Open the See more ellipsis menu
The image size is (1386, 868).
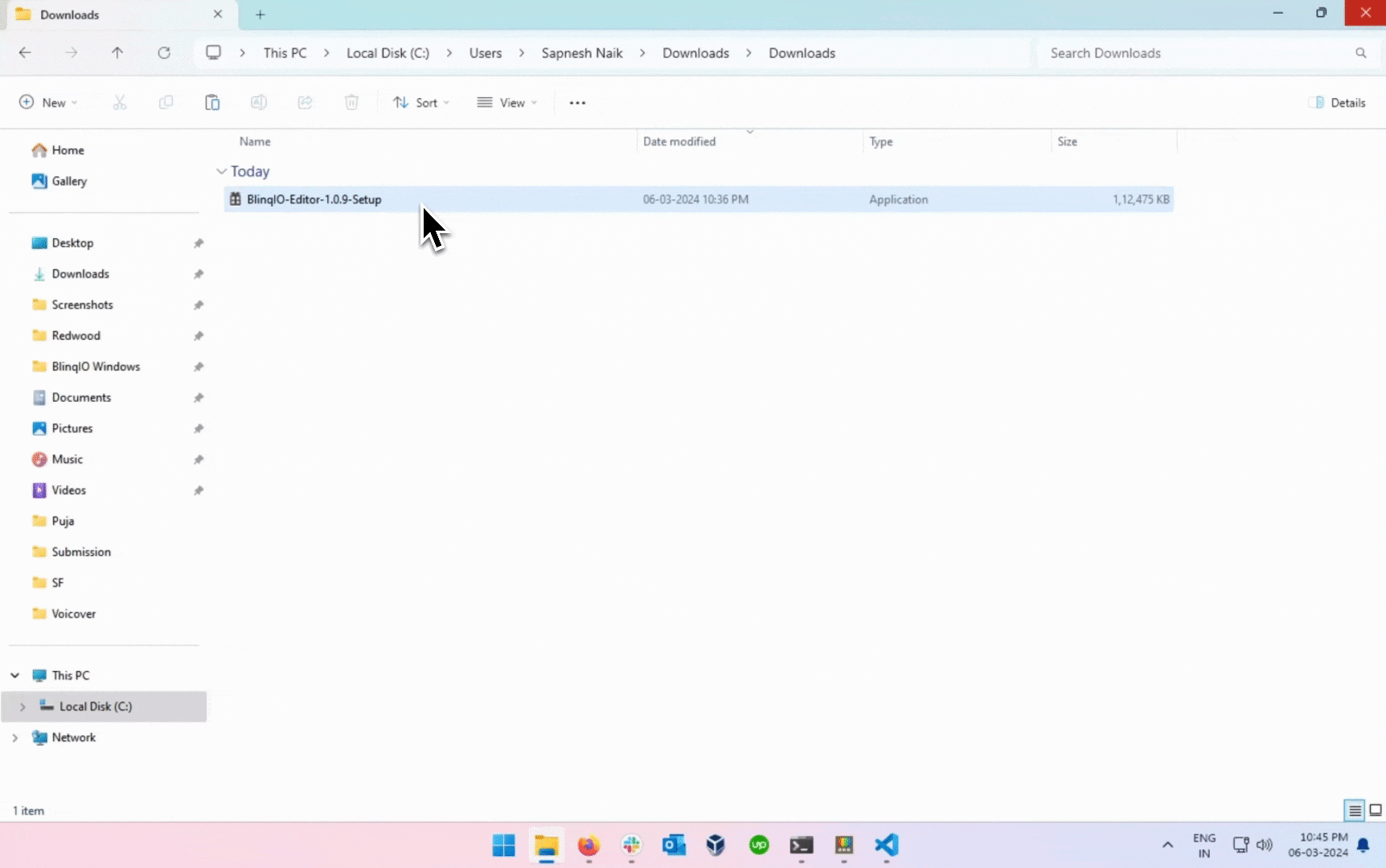click(577, 103)
